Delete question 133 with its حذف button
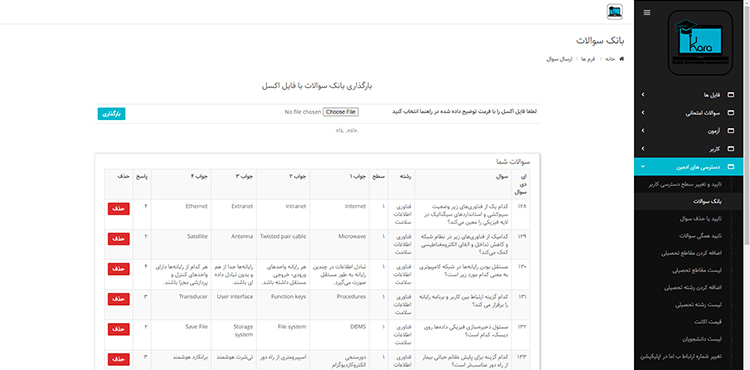 coord(119,359)
